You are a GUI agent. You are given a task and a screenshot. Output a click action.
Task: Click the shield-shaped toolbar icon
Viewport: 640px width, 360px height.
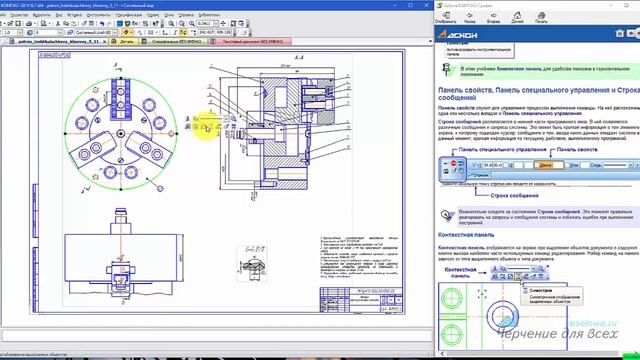coord(127,23)
